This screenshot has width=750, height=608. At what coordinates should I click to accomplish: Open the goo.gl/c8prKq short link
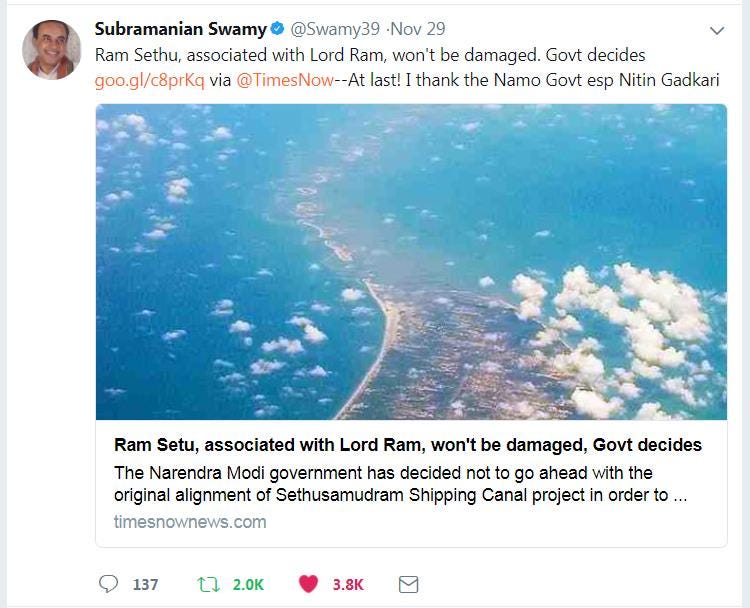click(x=149, y=80)
